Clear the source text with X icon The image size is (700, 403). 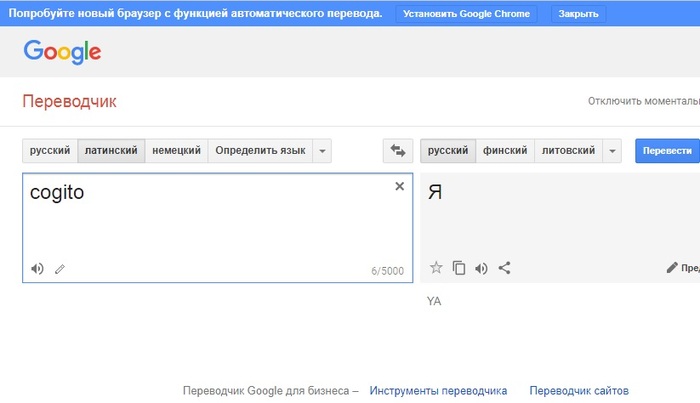pyautogui.click(x=399, y=186)
